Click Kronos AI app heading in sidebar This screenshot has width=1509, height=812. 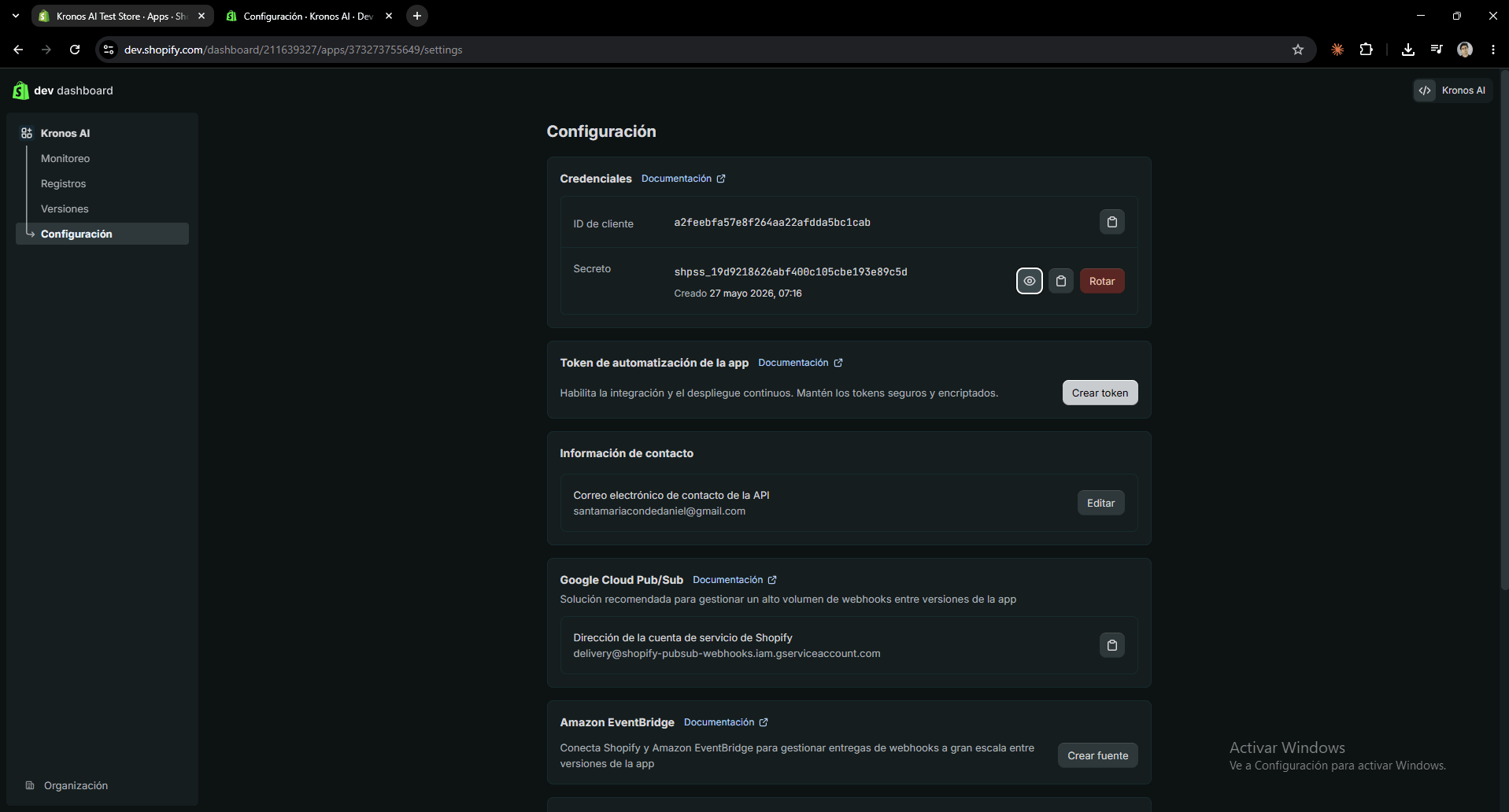click(65, 133)
